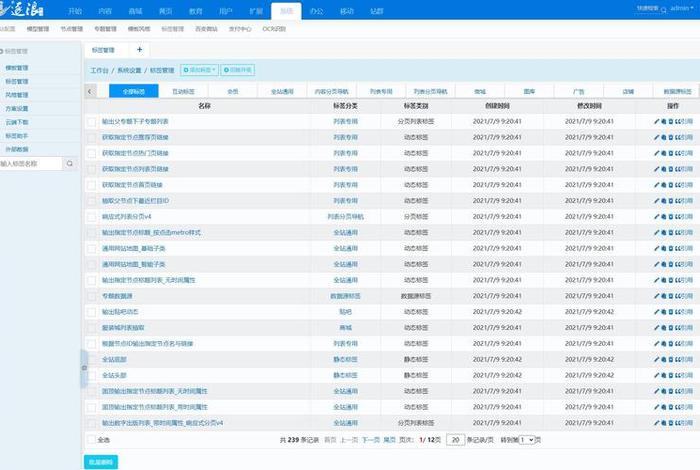Tick the checkbox for 响应式列表分页v4
Viewport: 700px width, 470px height.
pos(92,217)
